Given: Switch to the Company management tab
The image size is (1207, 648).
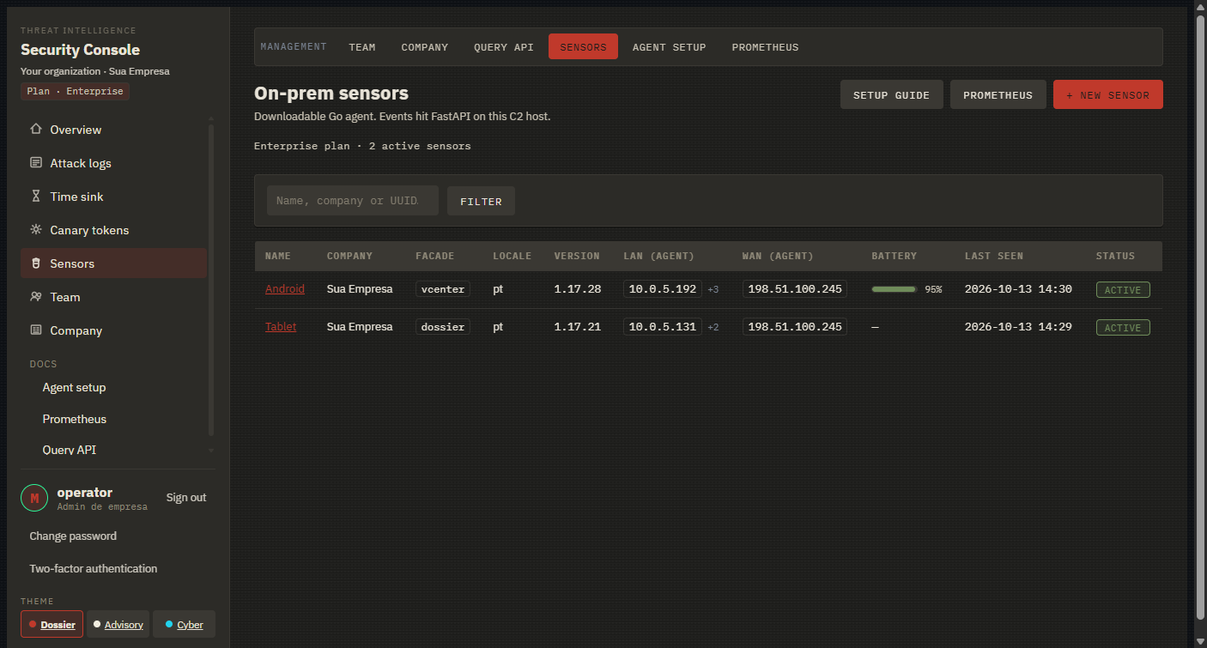Looking at the screenshot, I should click(x=425, y=47).
